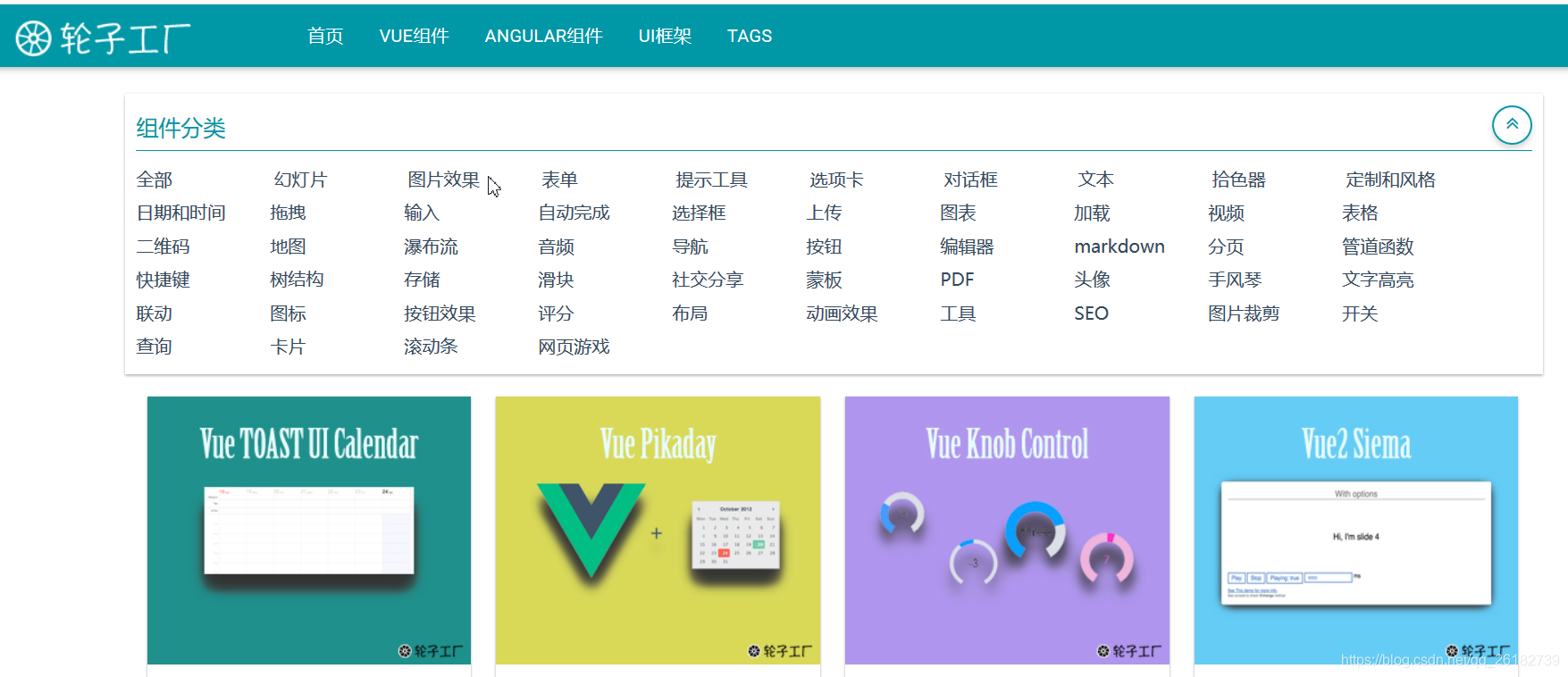Select the 按钮效果 category
Screen dimensions: 1568x677
coord(440,313)
